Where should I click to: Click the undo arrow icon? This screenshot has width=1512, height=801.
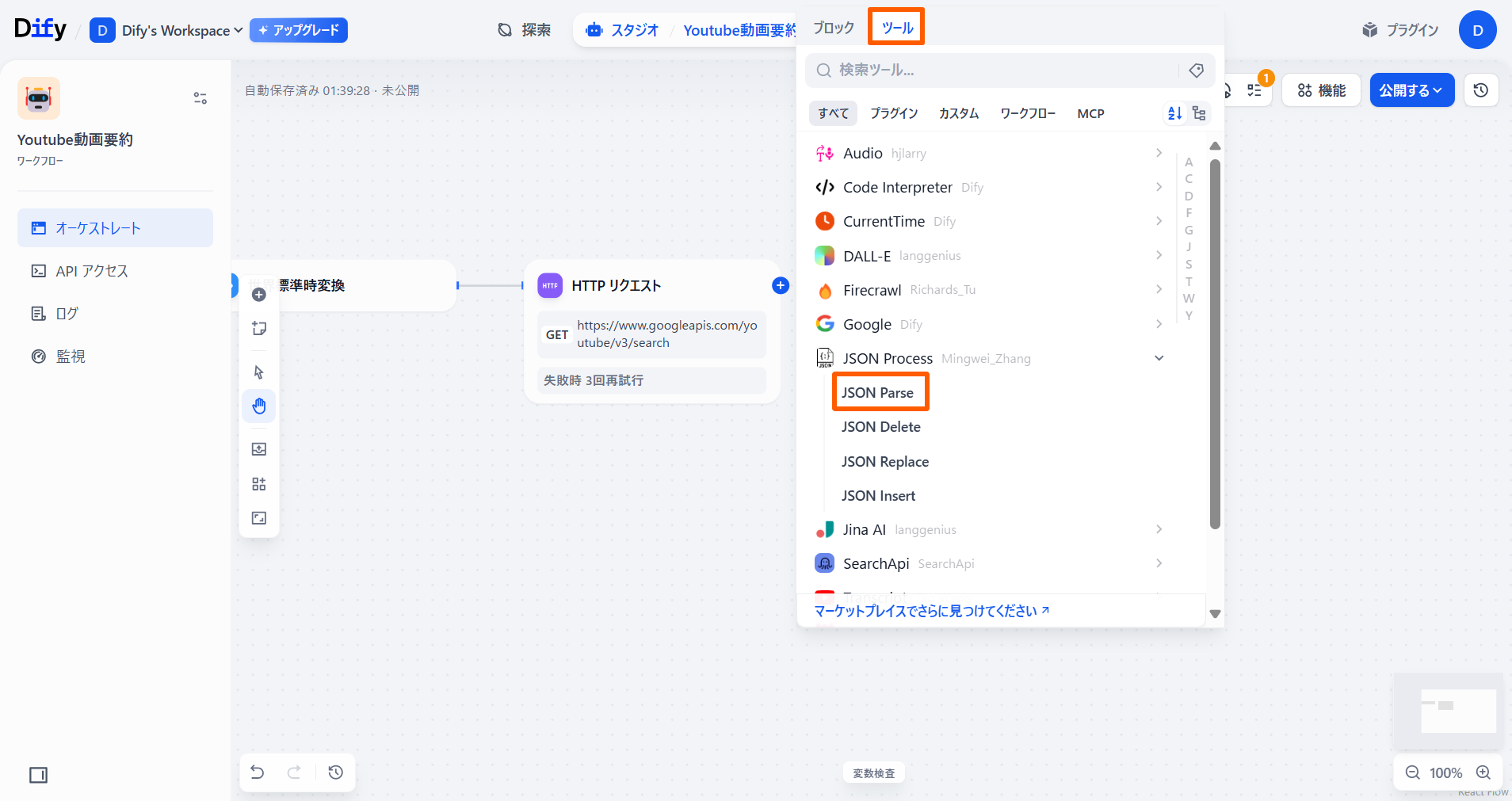tap(258, 772)
